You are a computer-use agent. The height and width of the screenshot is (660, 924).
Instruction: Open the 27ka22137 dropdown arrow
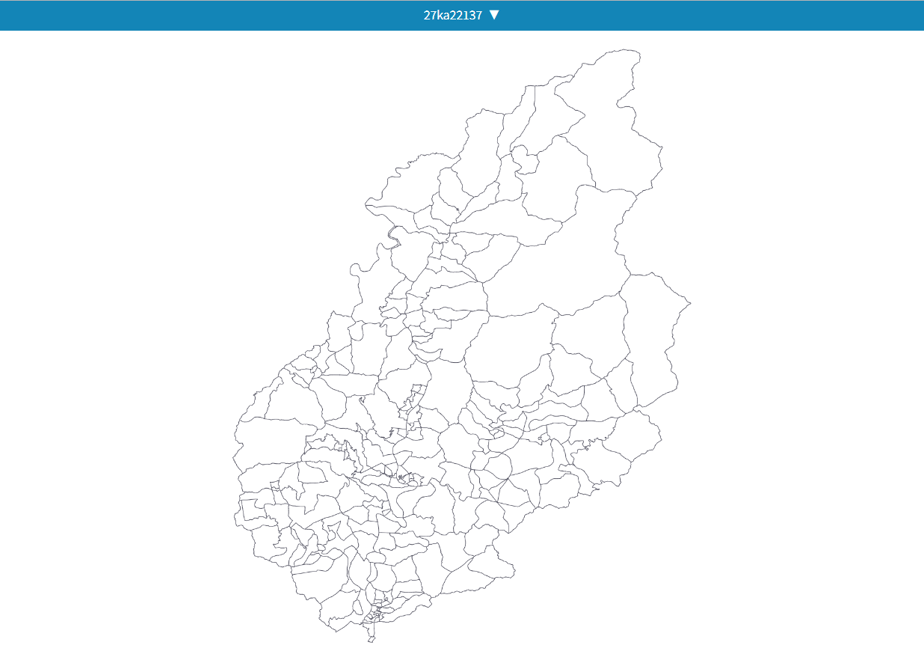click(494, 15)
